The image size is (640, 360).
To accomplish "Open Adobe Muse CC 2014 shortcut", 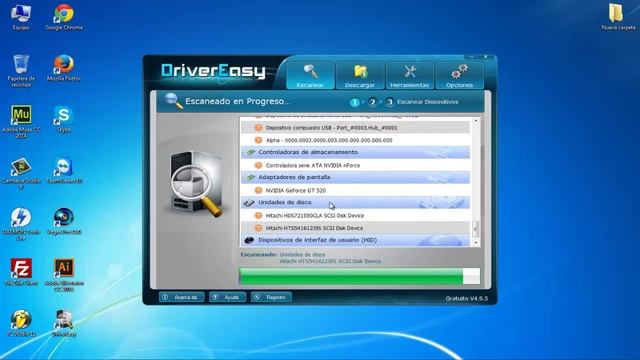I will (x=21, y=122).
